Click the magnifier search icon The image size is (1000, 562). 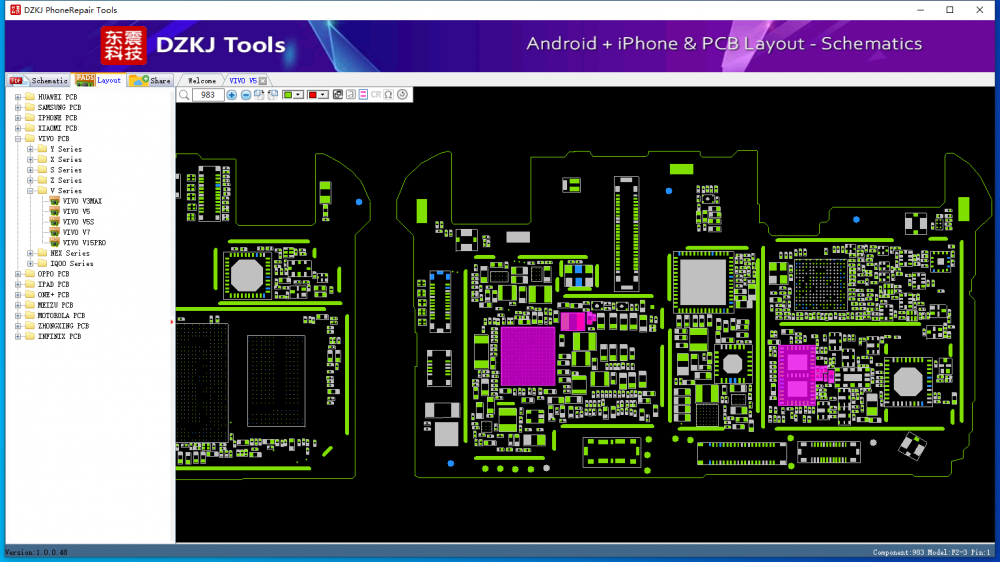pos(184,95)
